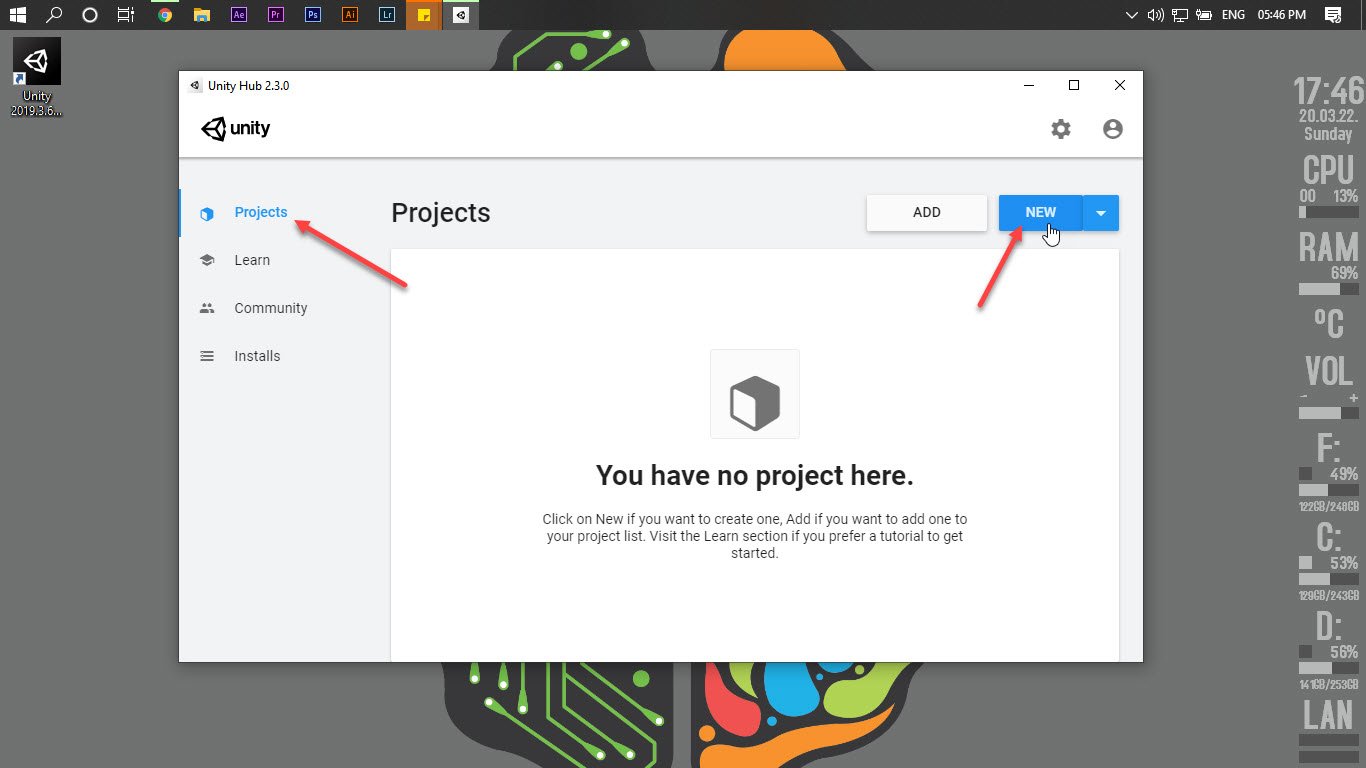Select the Community people icon
This screenshot has height=768, width=1366.
pyautogui.click(x=207, y=308)
